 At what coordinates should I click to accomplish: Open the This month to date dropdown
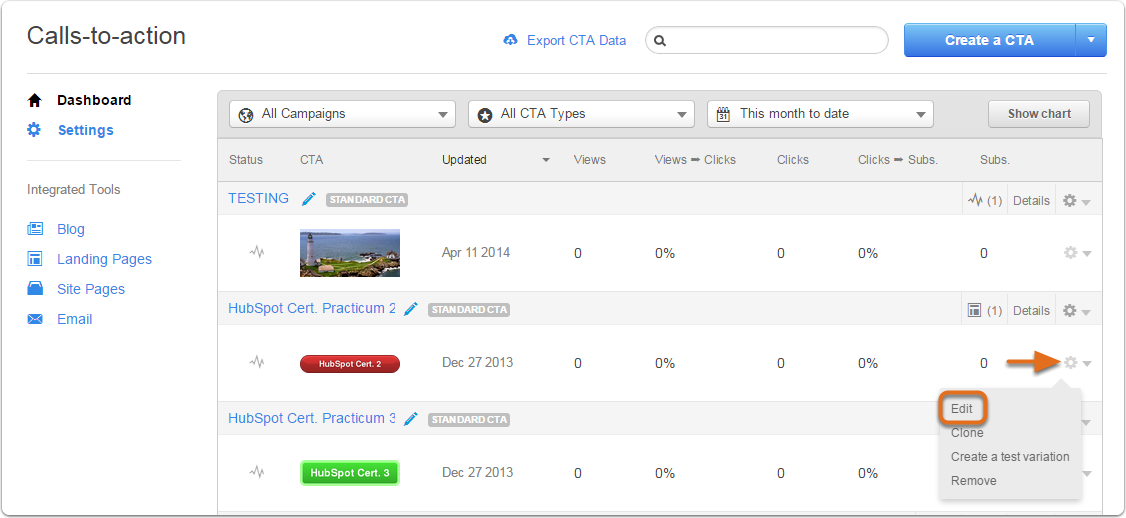tap(820, 114)
